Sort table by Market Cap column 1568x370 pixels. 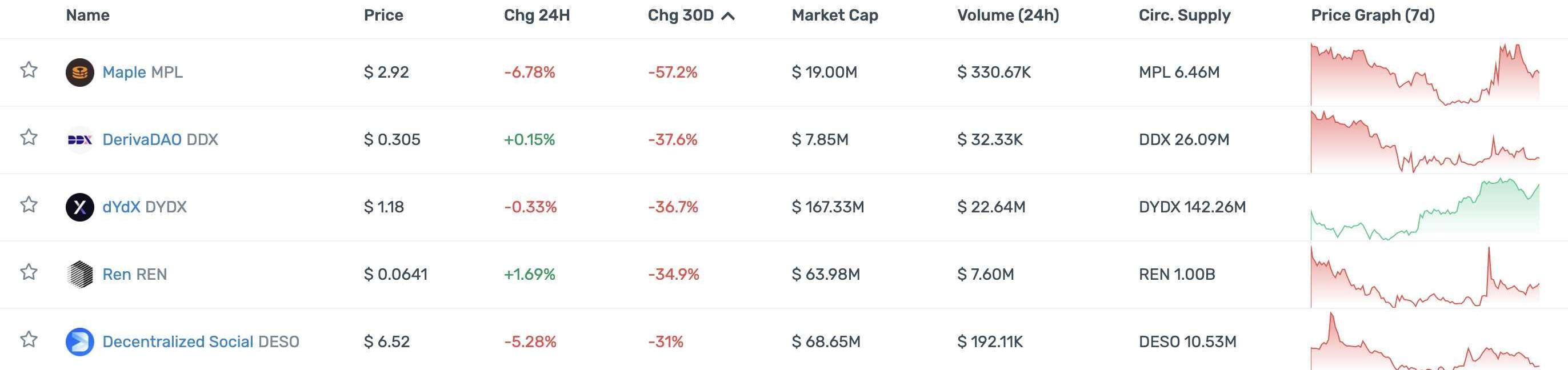pos(834,15)
